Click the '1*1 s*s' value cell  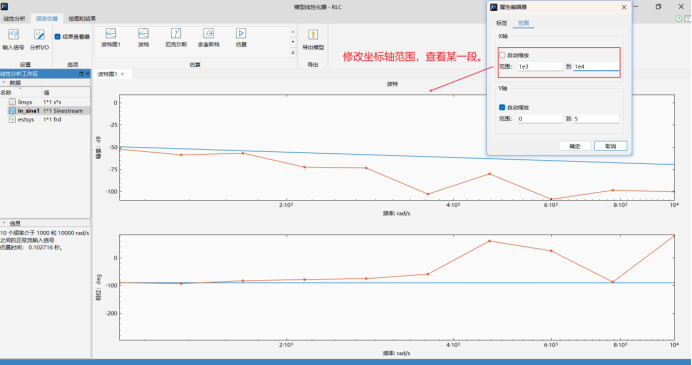(52, 102)
